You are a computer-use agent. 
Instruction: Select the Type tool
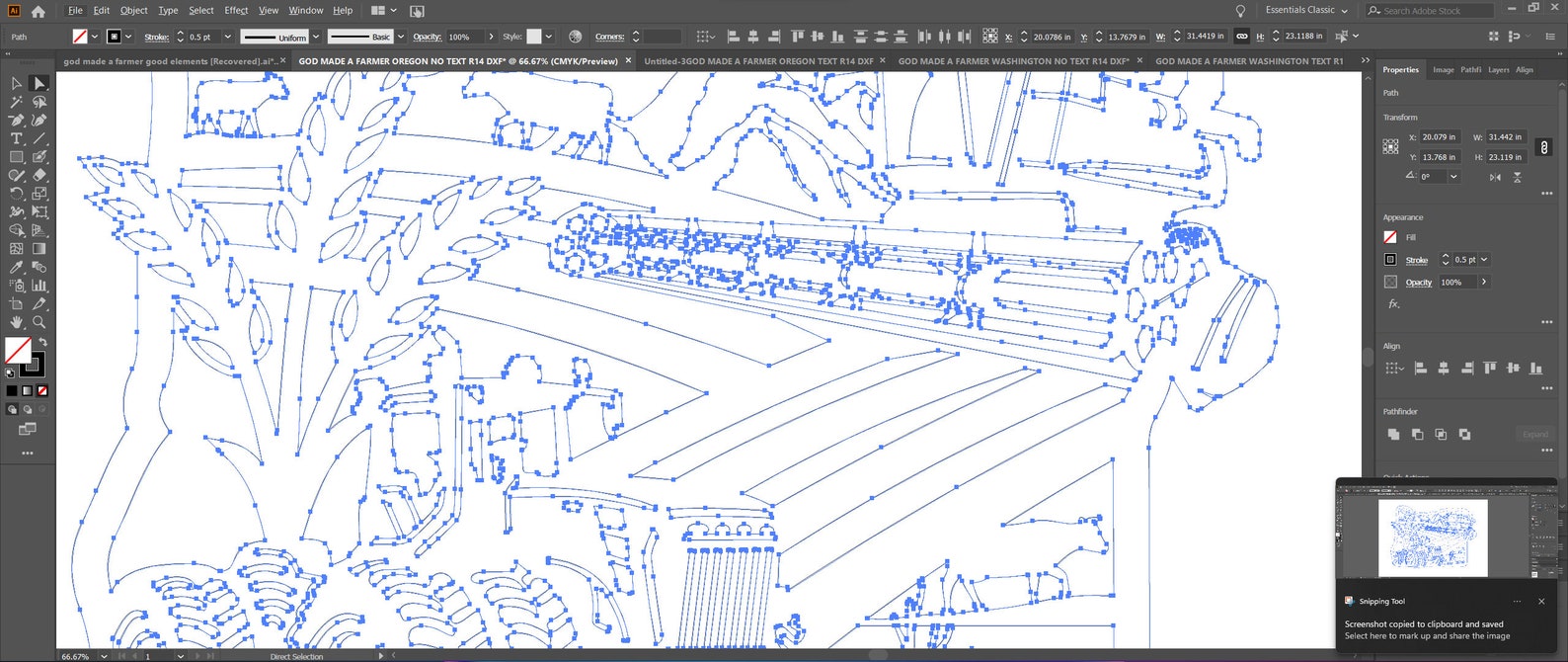tap(16, 138)
